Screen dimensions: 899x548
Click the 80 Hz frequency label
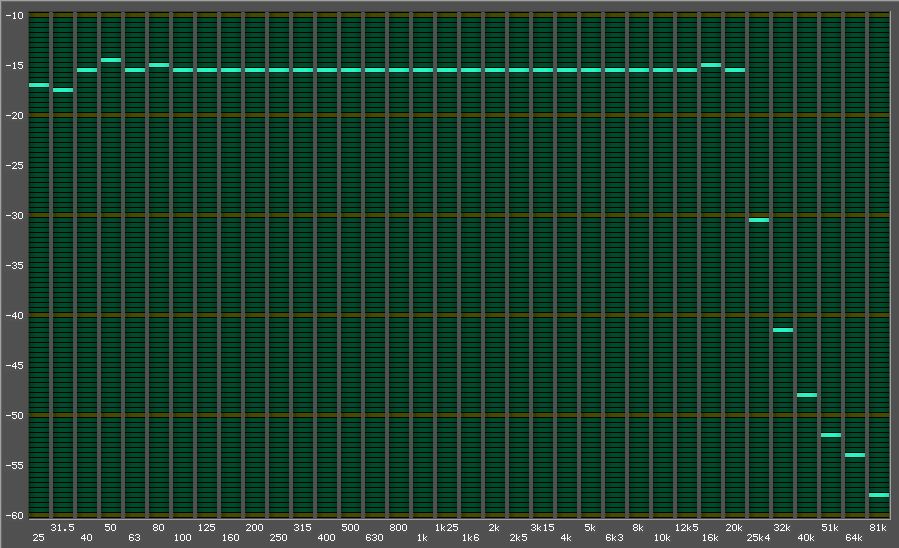158,527
